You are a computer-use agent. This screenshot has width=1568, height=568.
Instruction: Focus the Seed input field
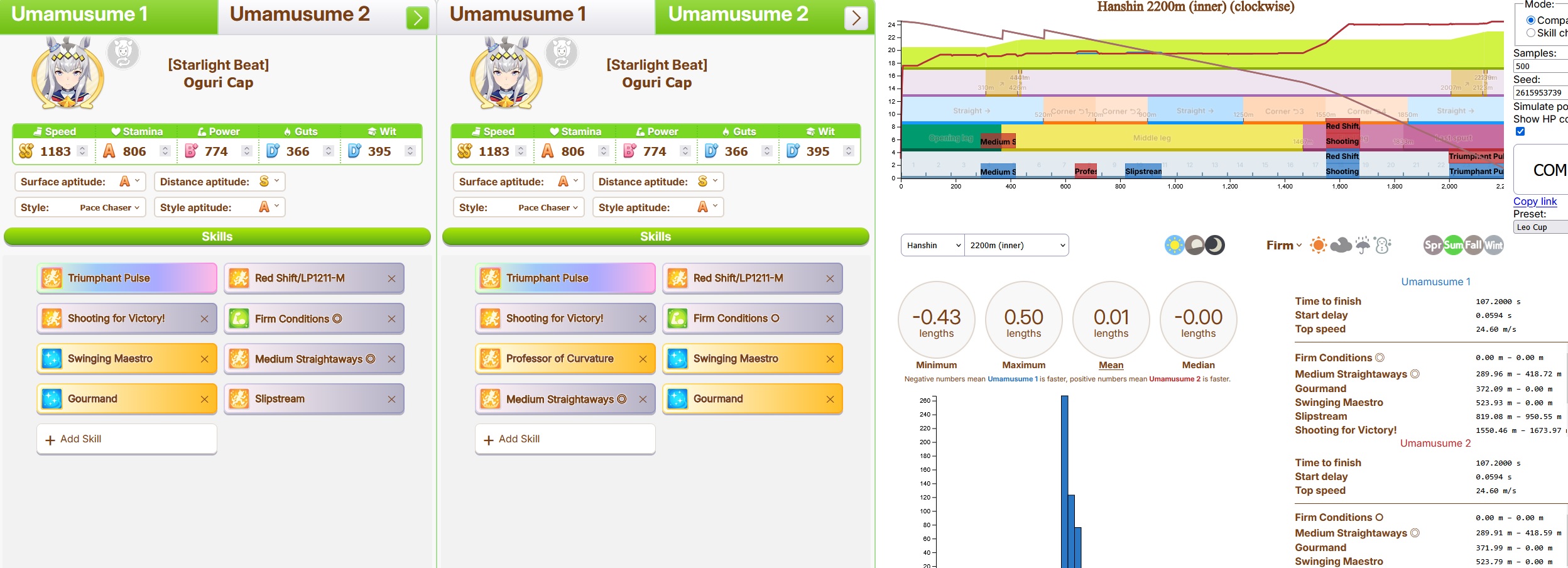[x=1540, y=92]
